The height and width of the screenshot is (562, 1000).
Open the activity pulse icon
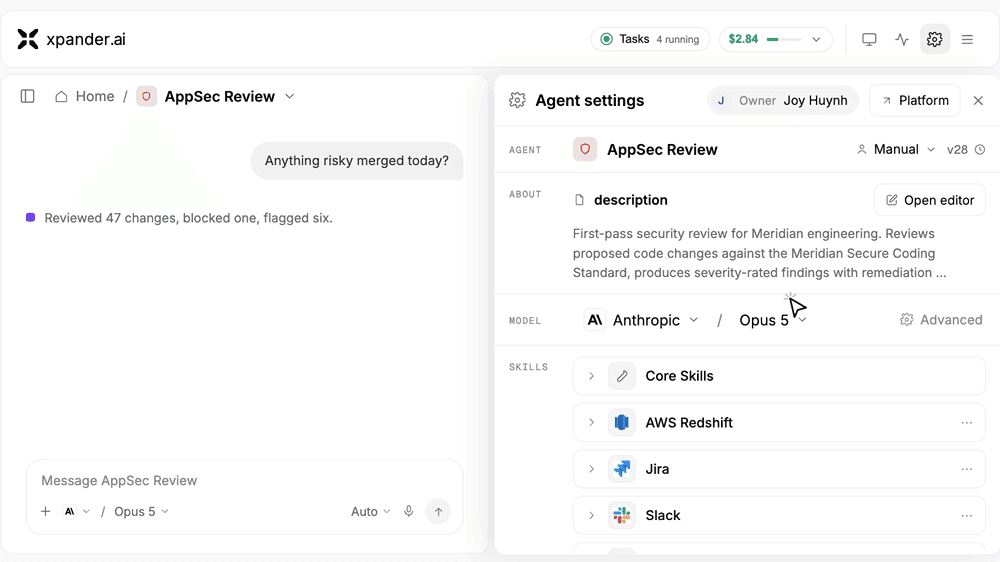[x=901, y=39]
